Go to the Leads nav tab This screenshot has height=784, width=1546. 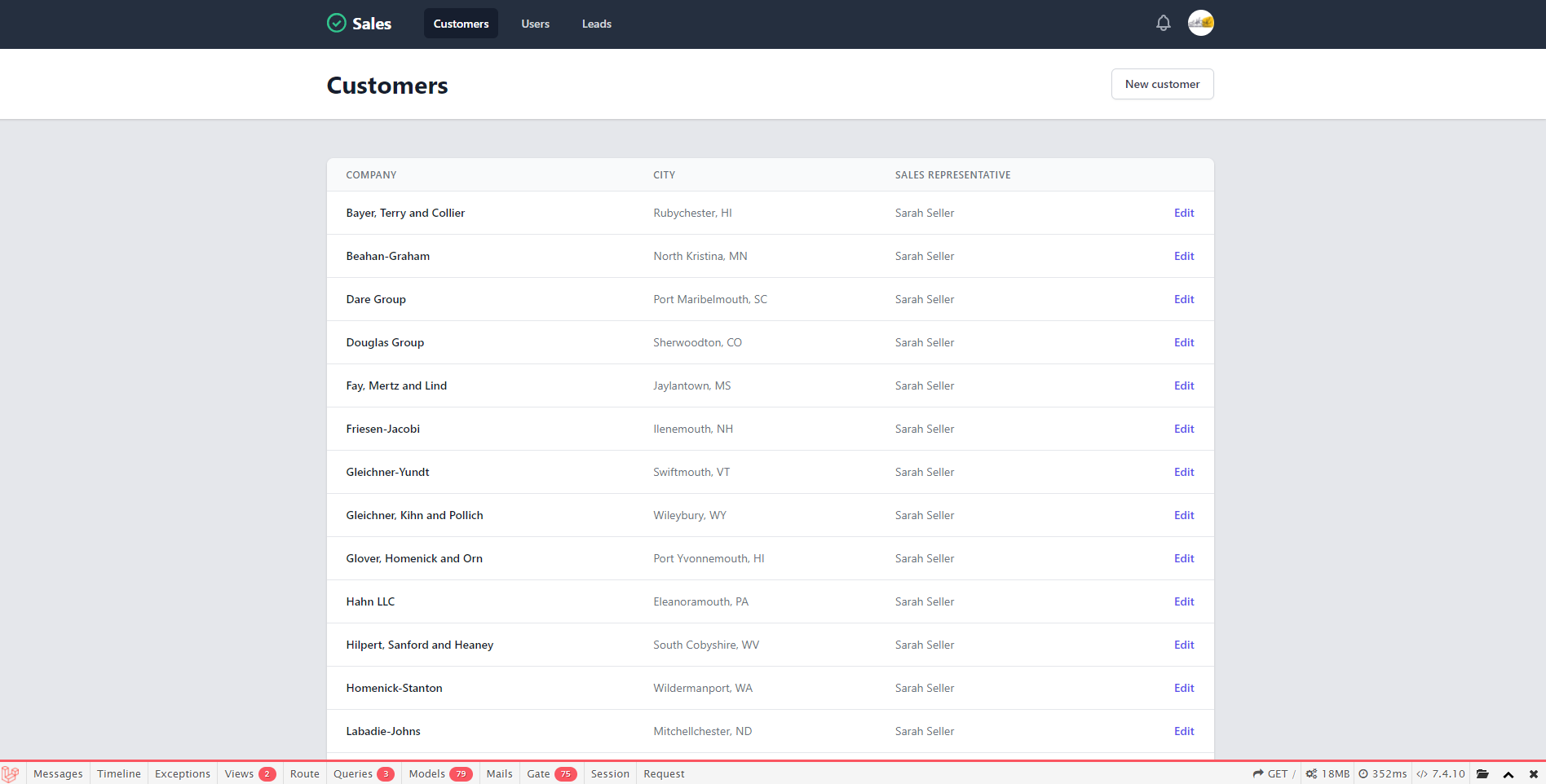[x=597, y=24]
